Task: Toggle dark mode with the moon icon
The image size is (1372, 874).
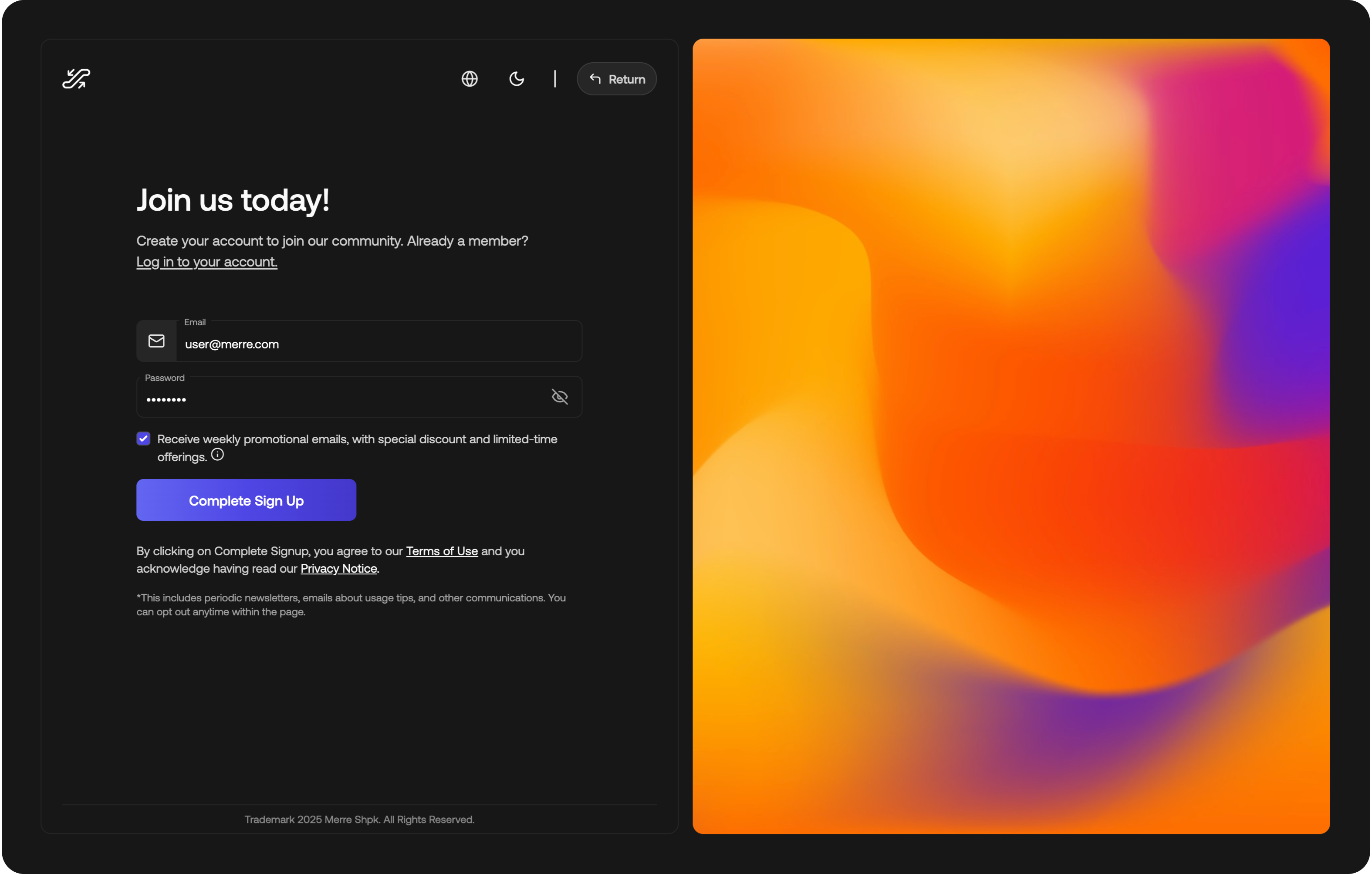Action: click(x=516, y=79)
